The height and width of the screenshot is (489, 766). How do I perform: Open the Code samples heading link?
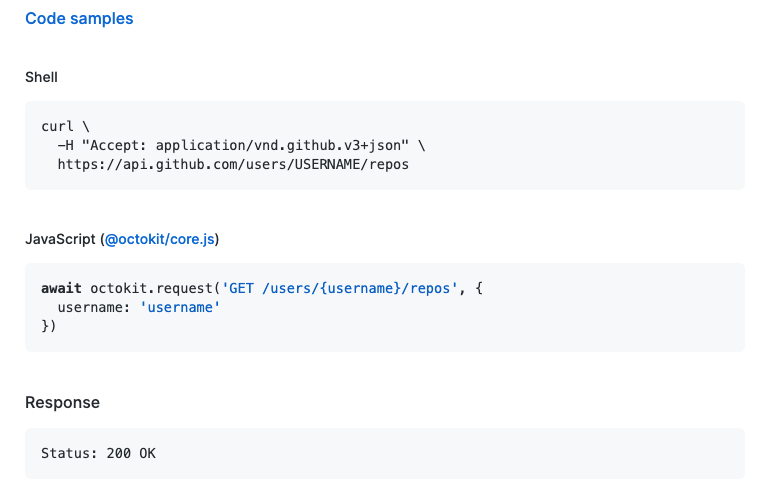[79, 19]
